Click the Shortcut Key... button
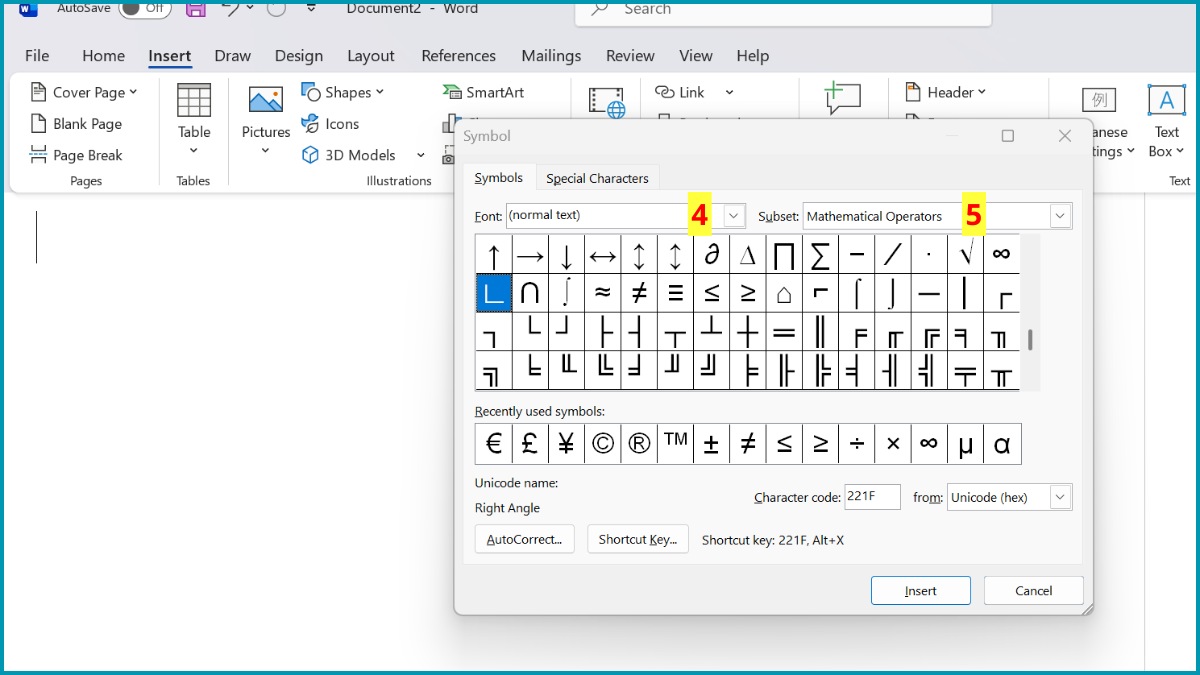Screen dimensions: 1200x675 tap(637, 540)
